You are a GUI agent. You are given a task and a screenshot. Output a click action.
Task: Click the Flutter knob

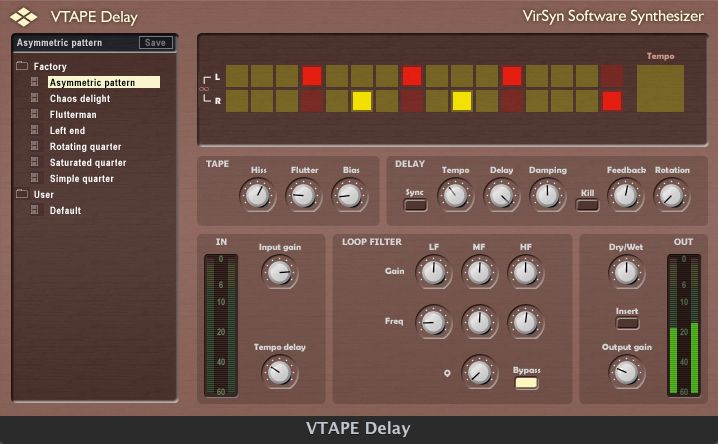pyautogui.click(x=303, y=195)
